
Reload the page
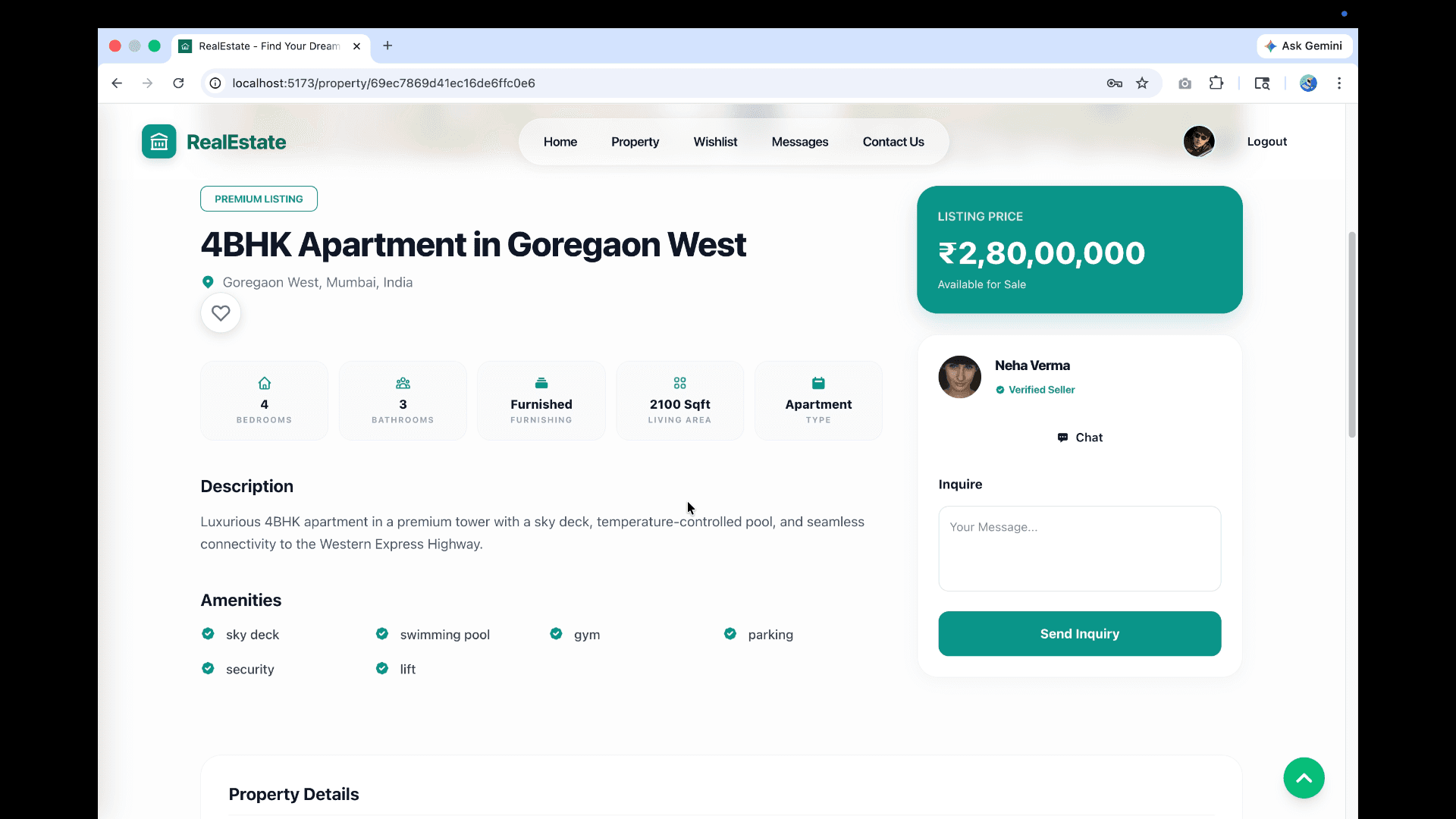point(178,83)
